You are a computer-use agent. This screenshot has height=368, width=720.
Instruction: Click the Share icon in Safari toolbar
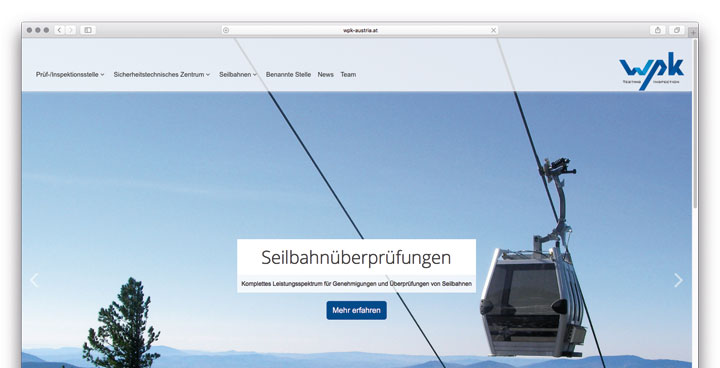click(x=658, y=30)
